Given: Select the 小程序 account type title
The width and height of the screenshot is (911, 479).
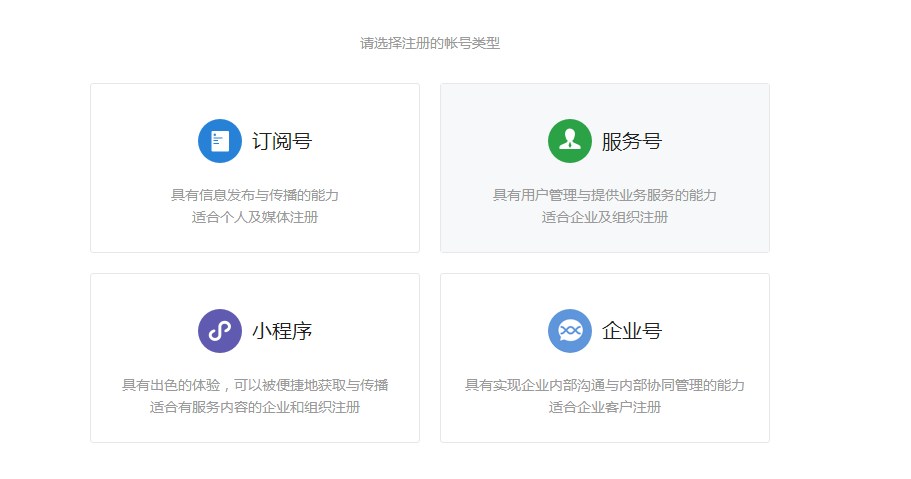Looking at the screenshot, I should (282, 331).
